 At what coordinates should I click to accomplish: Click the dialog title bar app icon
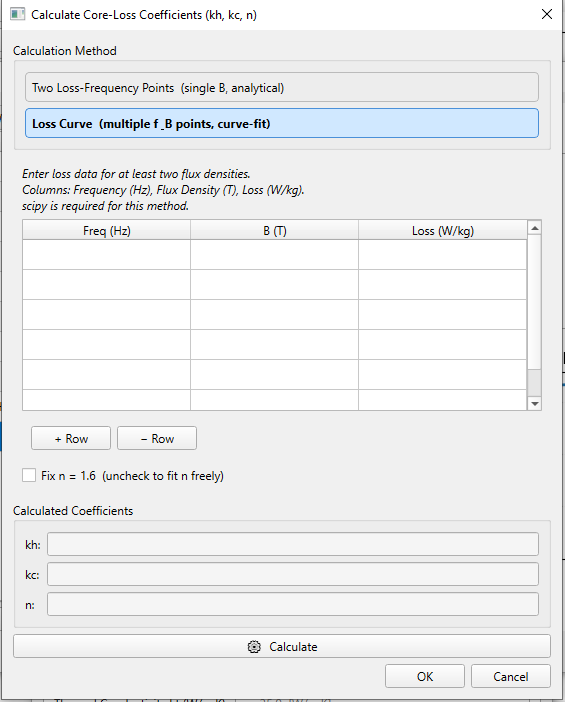point(17,14)
